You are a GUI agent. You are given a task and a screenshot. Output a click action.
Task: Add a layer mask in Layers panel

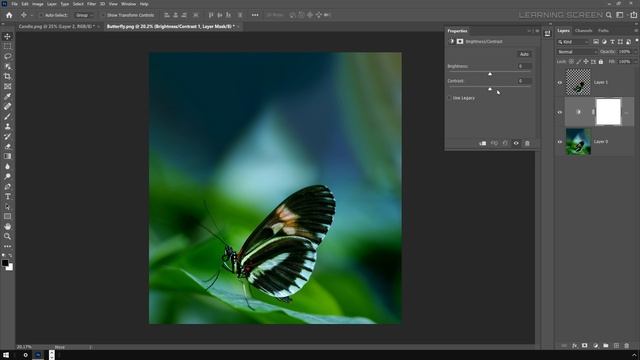pyautogui.click(x=584, y=345)
